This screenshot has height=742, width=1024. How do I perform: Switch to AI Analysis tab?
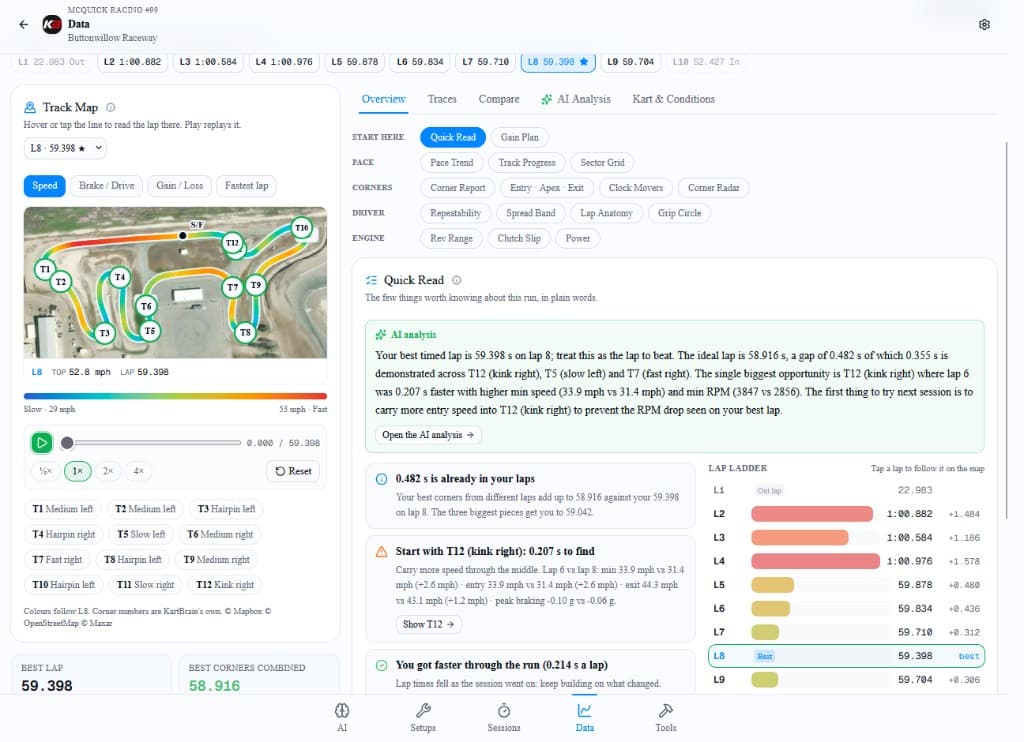click(576, 99)
